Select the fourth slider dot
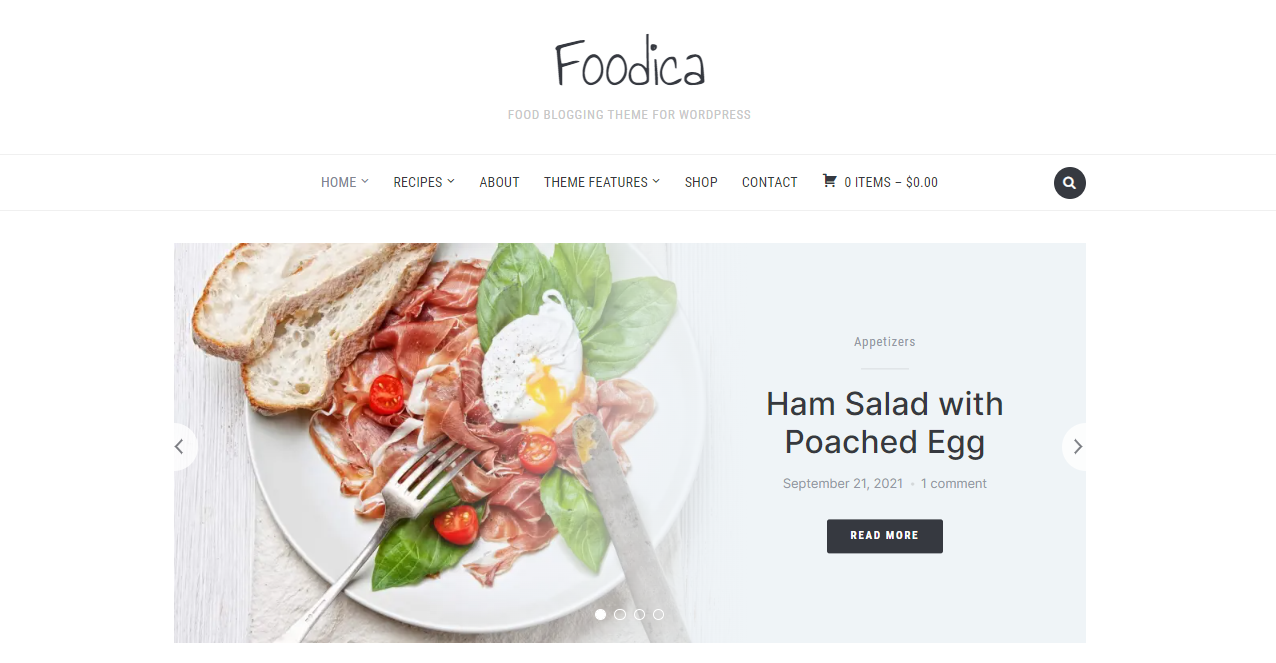Image resolution: width=1276 pixels, height=663 pixels. [x=658, y=614]
